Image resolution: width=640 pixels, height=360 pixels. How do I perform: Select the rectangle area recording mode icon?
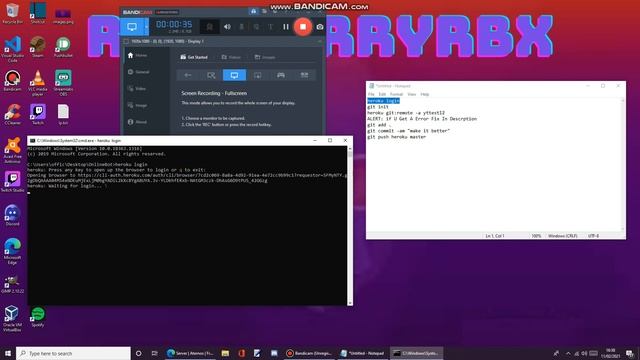(x=211, y=75)
